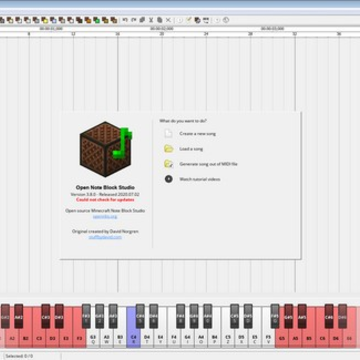Play the E5 white piano key
This screenshot has width=360, height=360.
pyautogui.click(x=255, y=337)
